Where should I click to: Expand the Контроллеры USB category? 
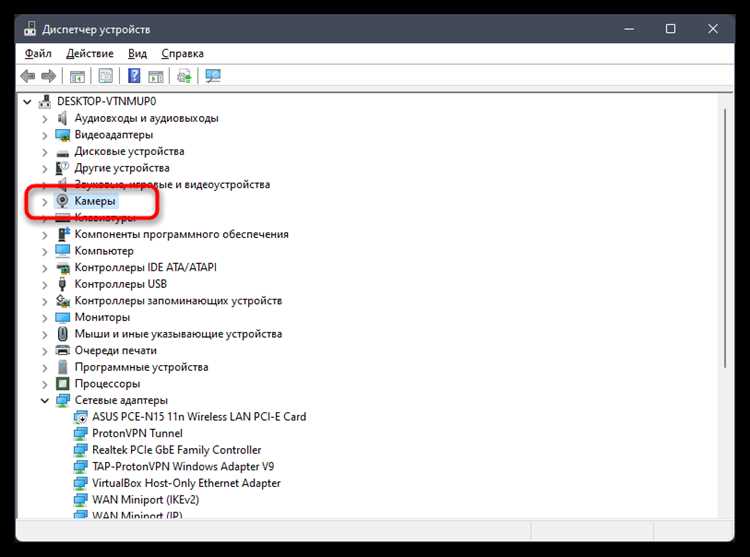pyautogui.click(x=44, y=284)
